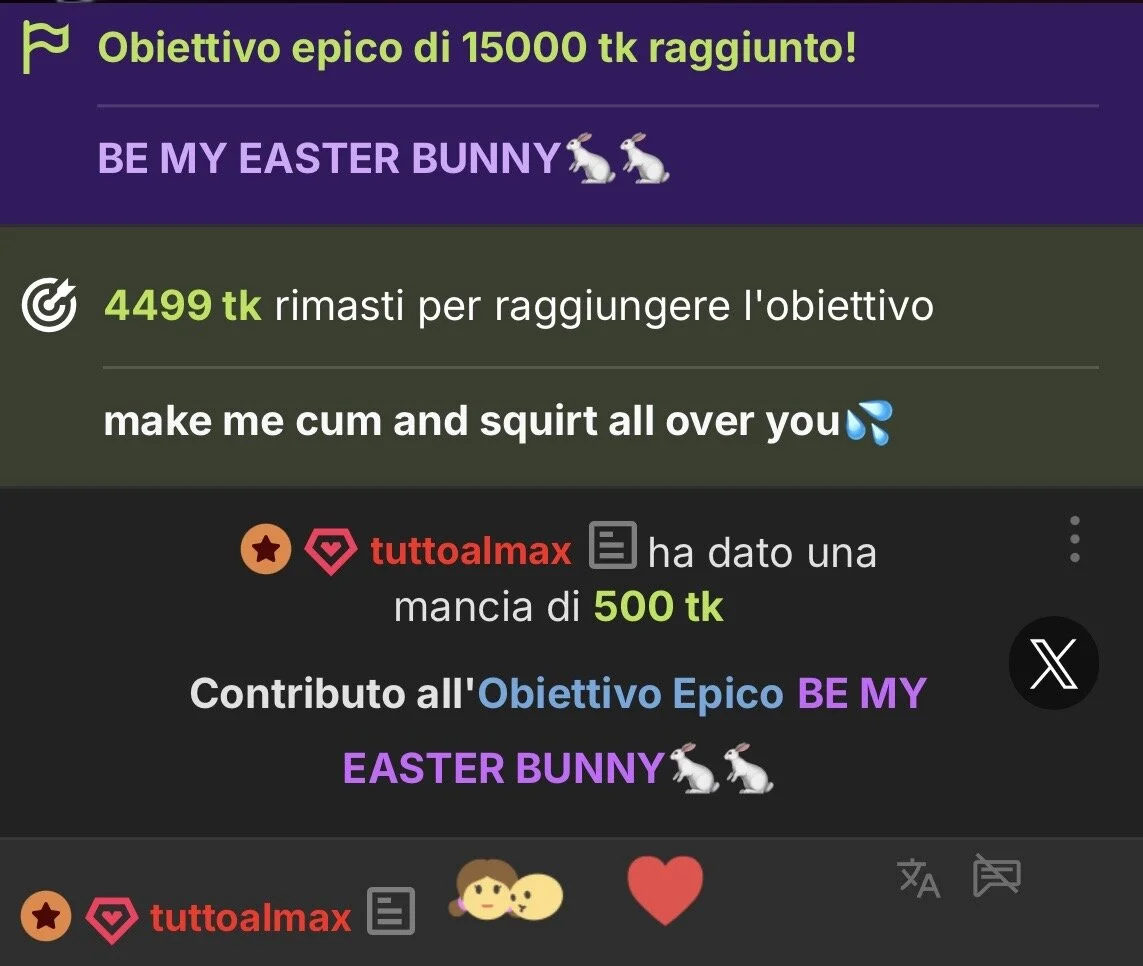The height and width of the screenshot is (966, 1143).
Task: Click notes icon beside tip message username
Action: 612,545
